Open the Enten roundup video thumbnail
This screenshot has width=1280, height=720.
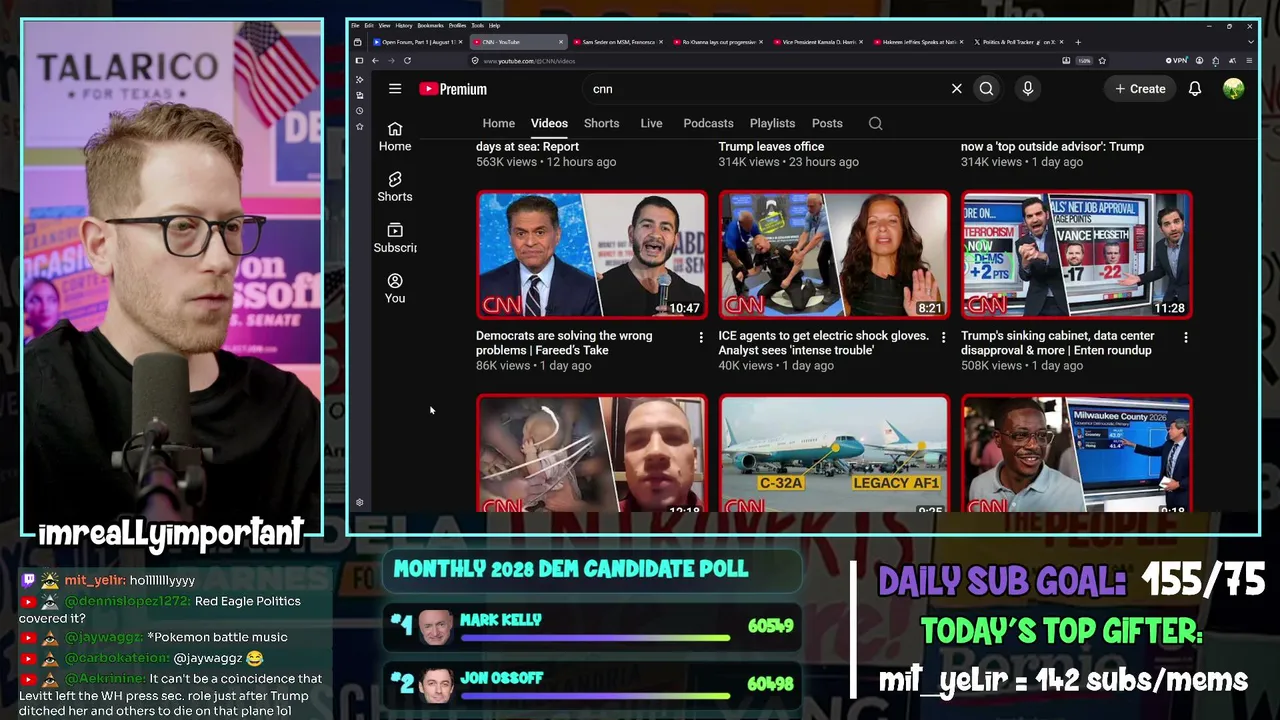click(x=1076, y=255)
